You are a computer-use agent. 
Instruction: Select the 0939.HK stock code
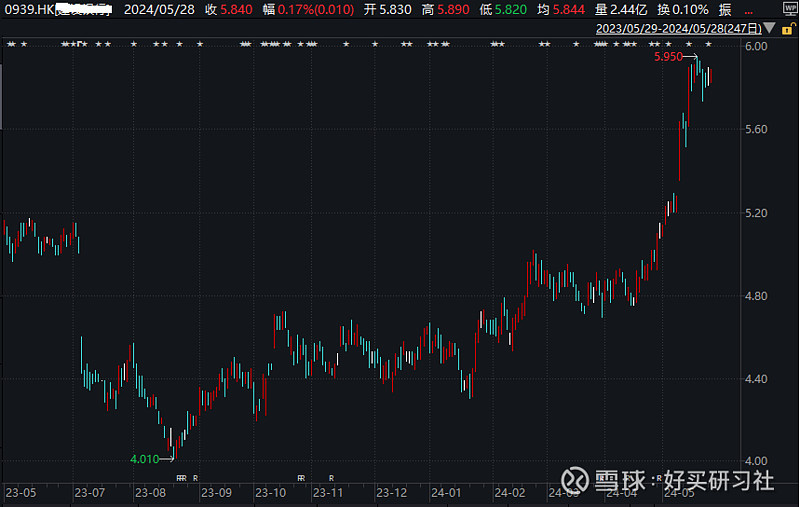click(29, 9)
